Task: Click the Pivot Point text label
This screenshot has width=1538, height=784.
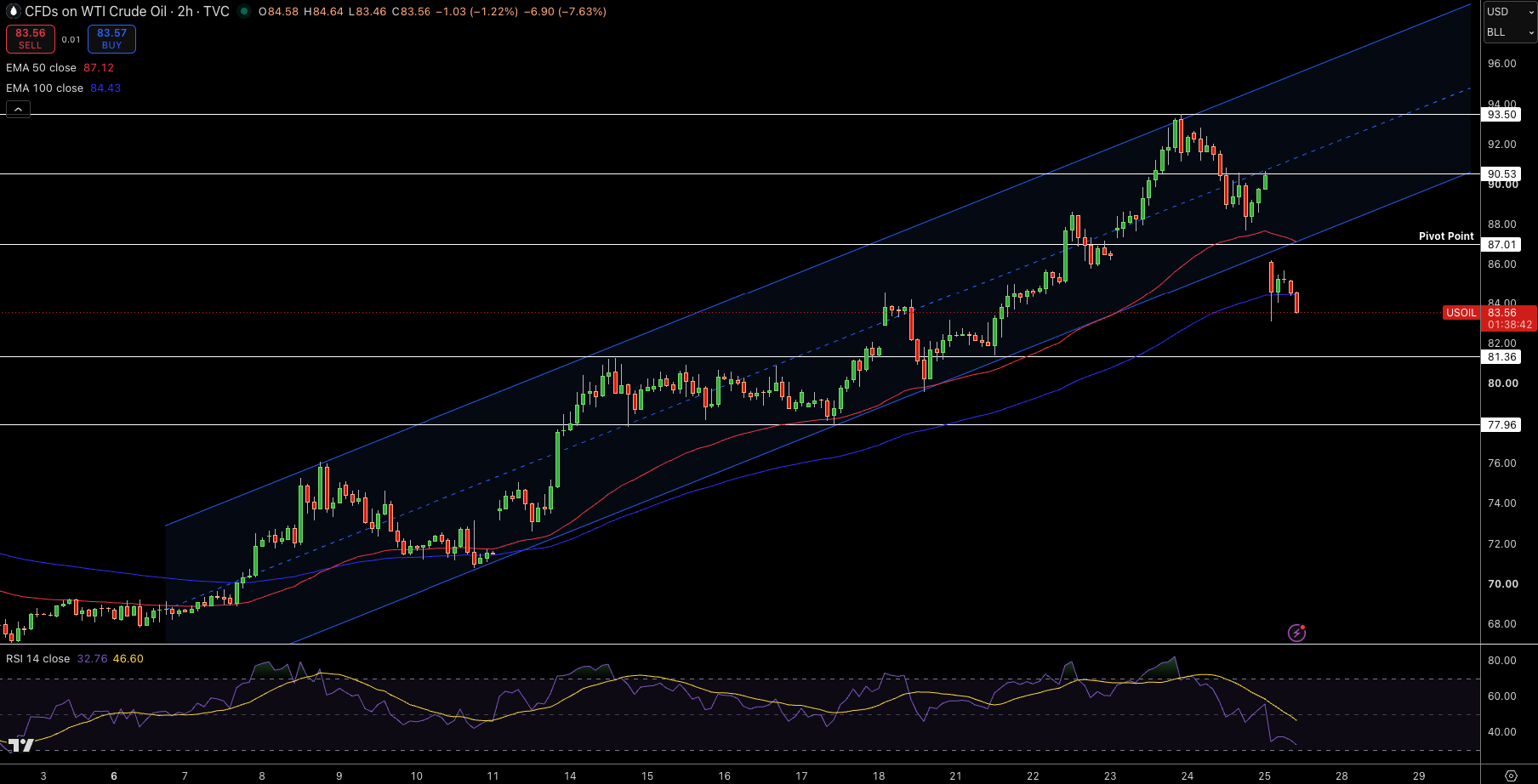Action: 1446,236
